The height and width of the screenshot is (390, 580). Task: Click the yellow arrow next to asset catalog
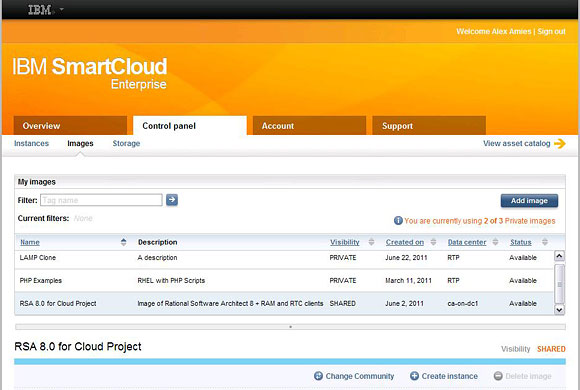[x=560, y=144]
